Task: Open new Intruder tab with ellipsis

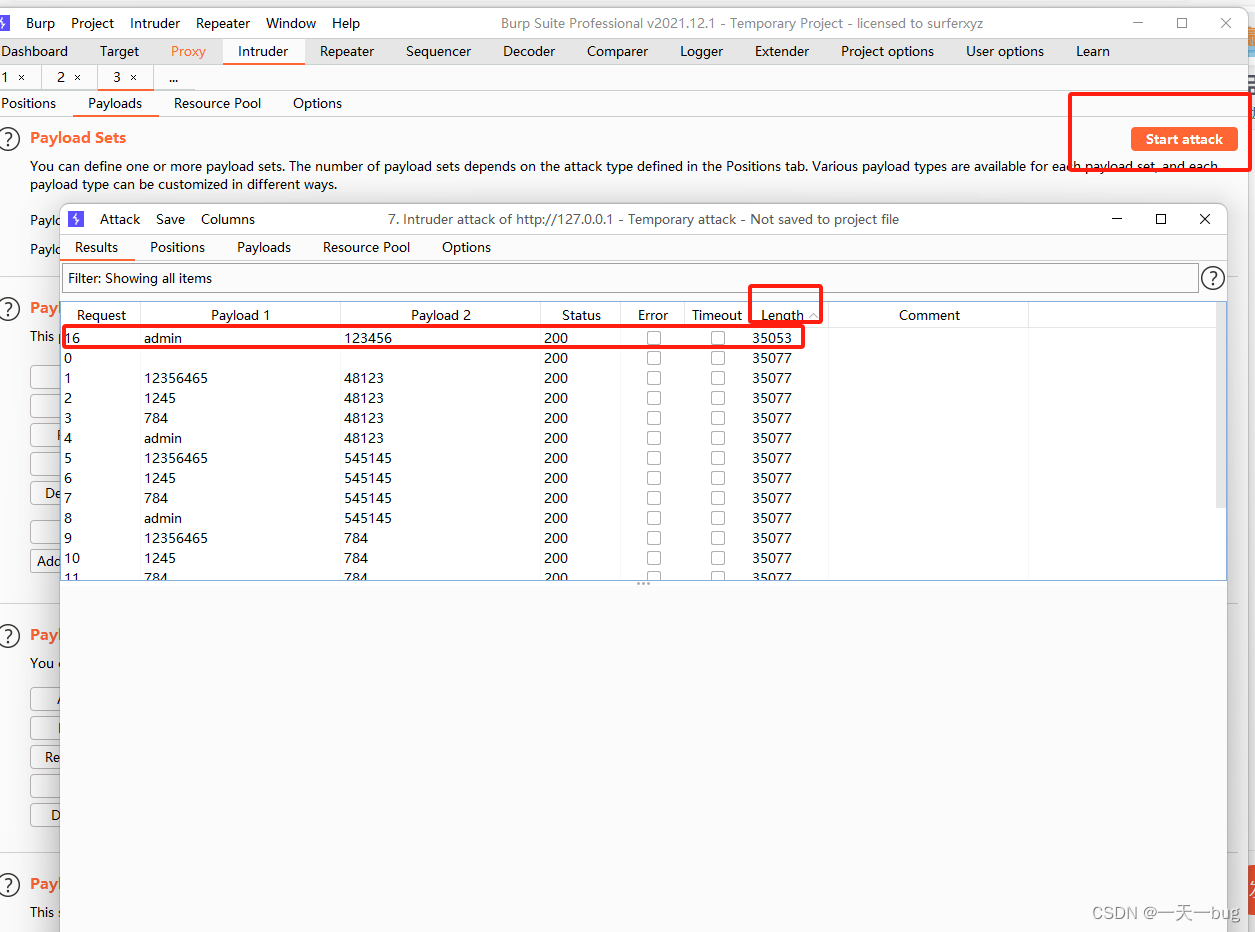Action: pyautogui.click(x=173, y=77)
